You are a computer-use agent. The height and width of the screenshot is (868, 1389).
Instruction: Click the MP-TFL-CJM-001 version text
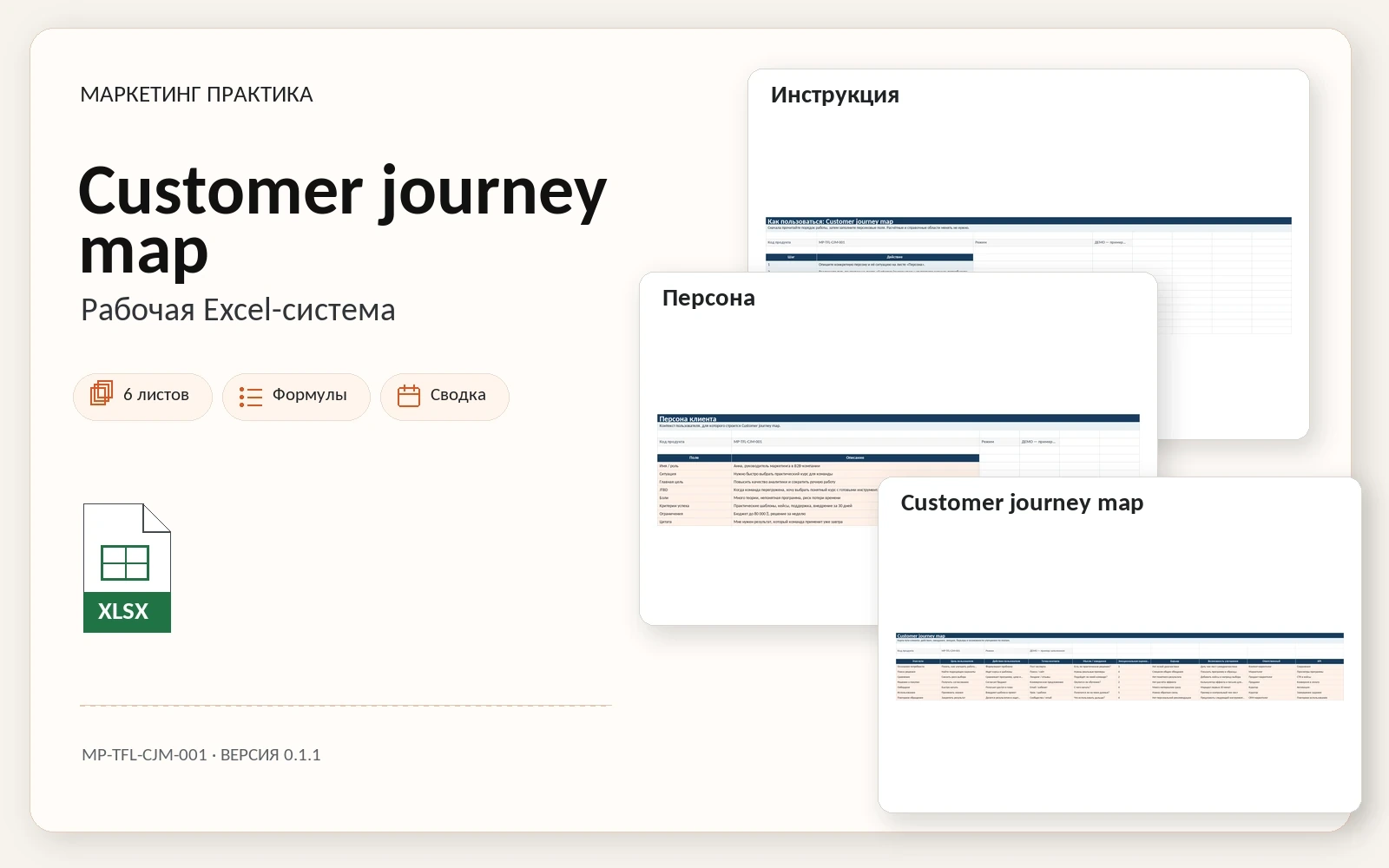click(x=201, y=755)
